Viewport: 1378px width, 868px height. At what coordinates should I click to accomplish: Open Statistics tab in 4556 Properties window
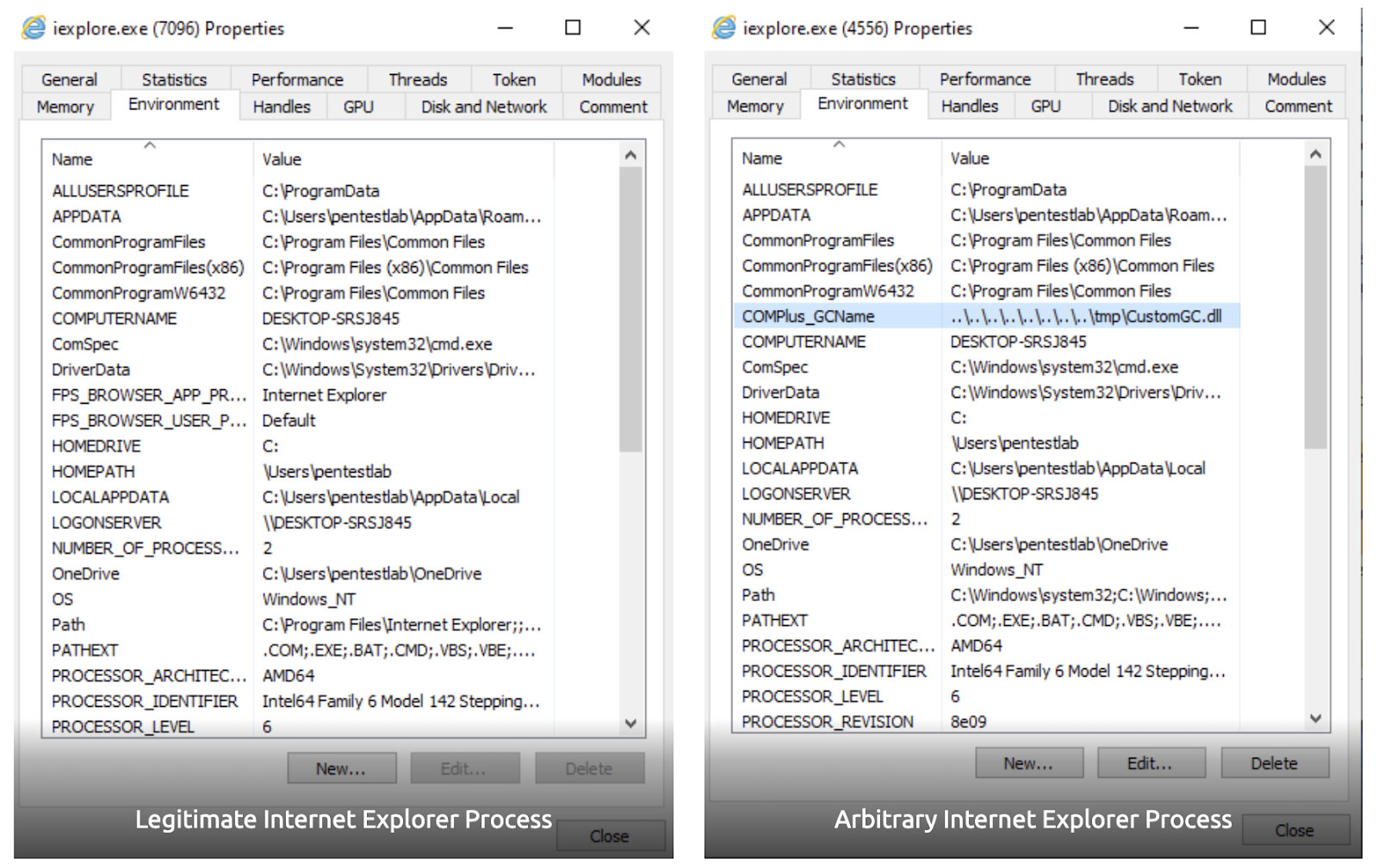(x=863, y=79)
